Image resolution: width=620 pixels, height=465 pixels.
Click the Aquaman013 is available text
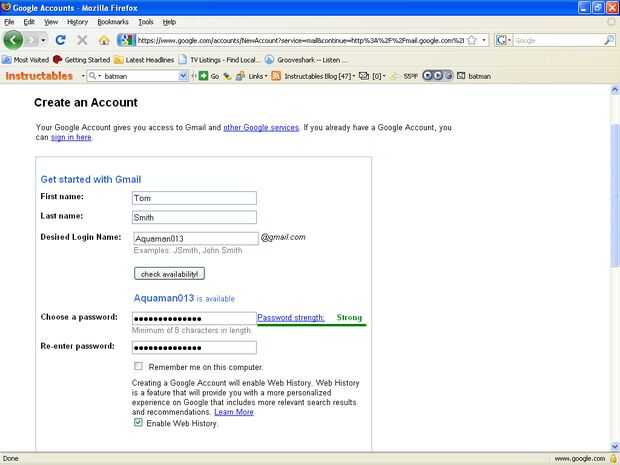pyautogui.click(x=184, y=299)
